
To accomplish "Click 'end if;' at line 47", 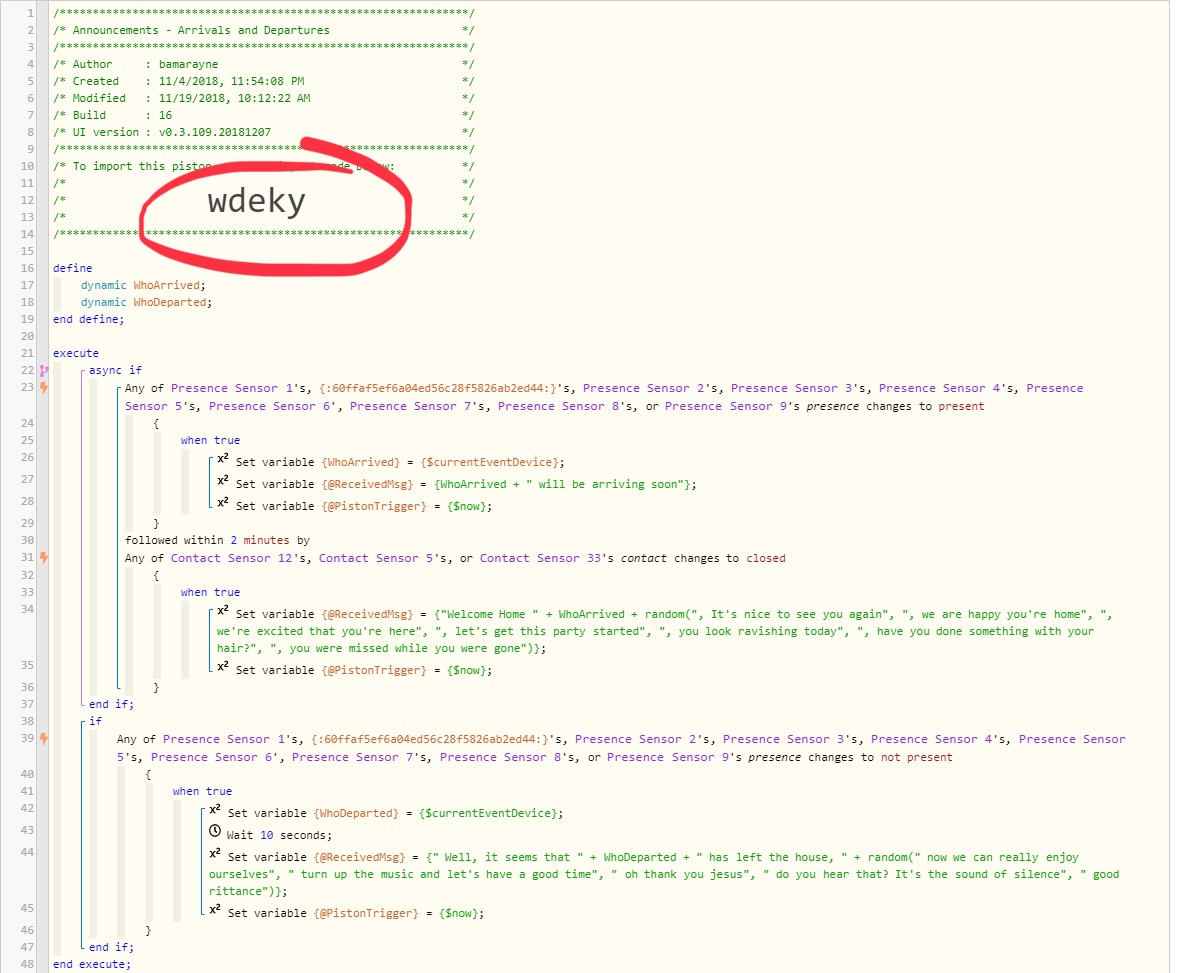I will (x=111, y=947).
